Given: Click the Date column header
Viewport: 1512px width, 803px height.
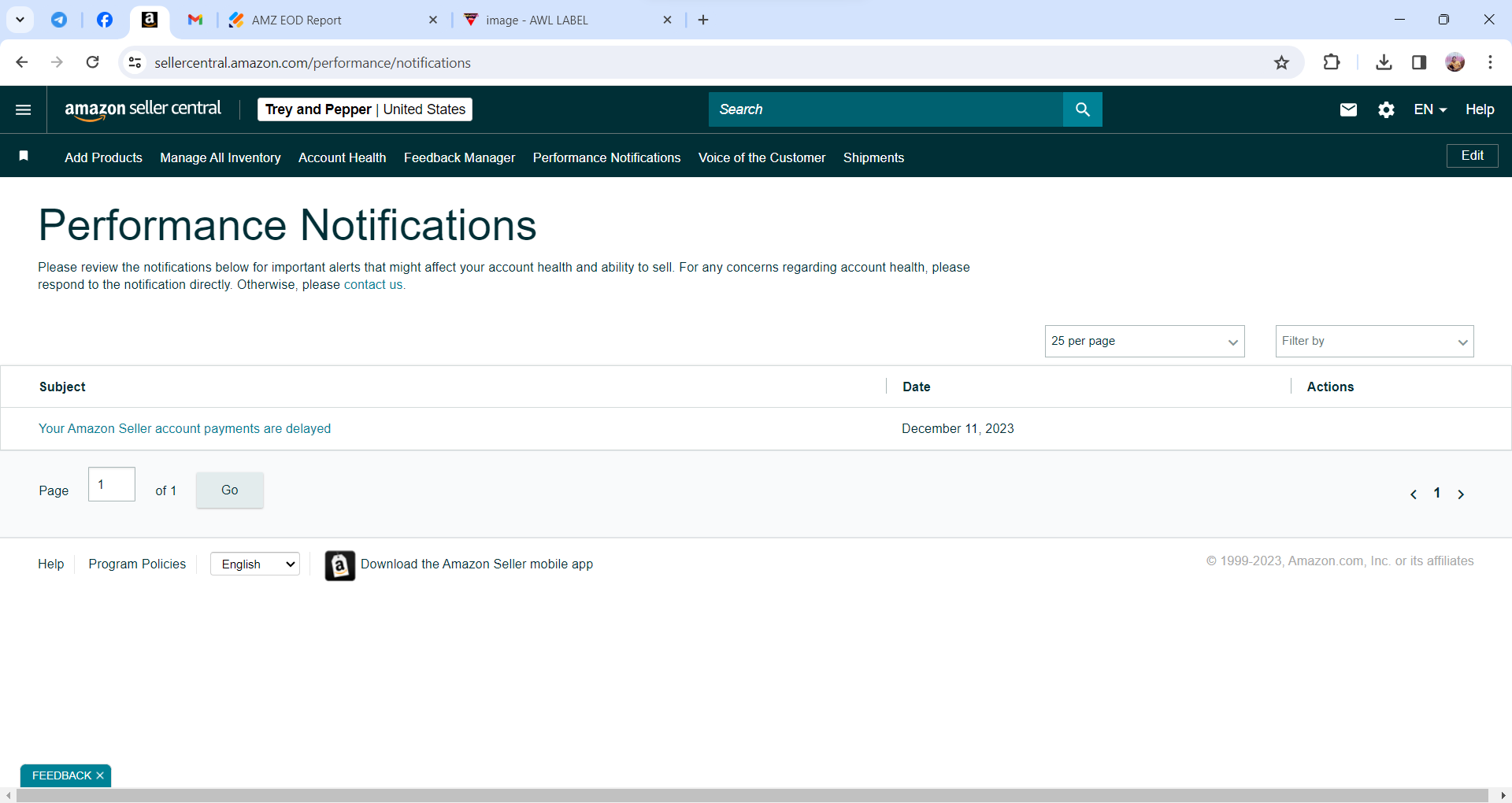Looking at the screenshot, I should pyautogui.click(x=917, y=387).
